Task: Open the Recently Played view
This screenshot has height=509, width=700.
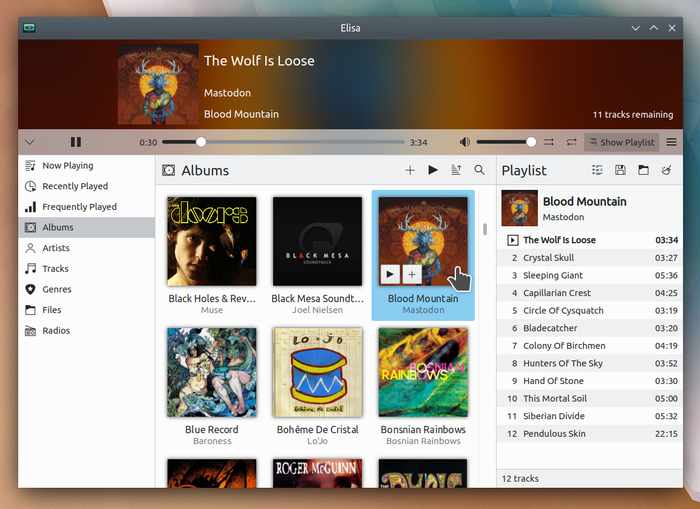Action: tap(87, 186)
